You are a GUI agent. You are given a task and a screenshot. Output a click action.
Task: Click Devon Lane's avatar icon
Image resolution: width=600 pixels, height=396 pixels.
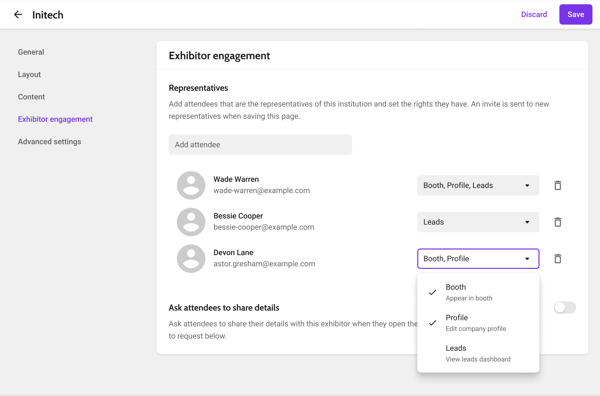tap(191, 259)
